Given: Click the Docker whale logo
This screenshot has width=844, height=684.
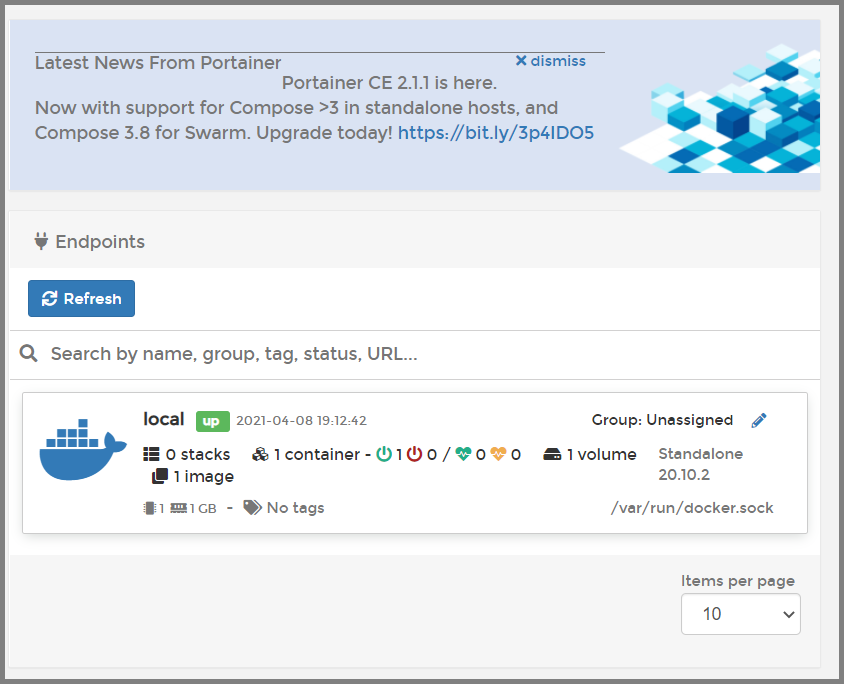Looking at the screenshot, I should [x=83, y=449].
